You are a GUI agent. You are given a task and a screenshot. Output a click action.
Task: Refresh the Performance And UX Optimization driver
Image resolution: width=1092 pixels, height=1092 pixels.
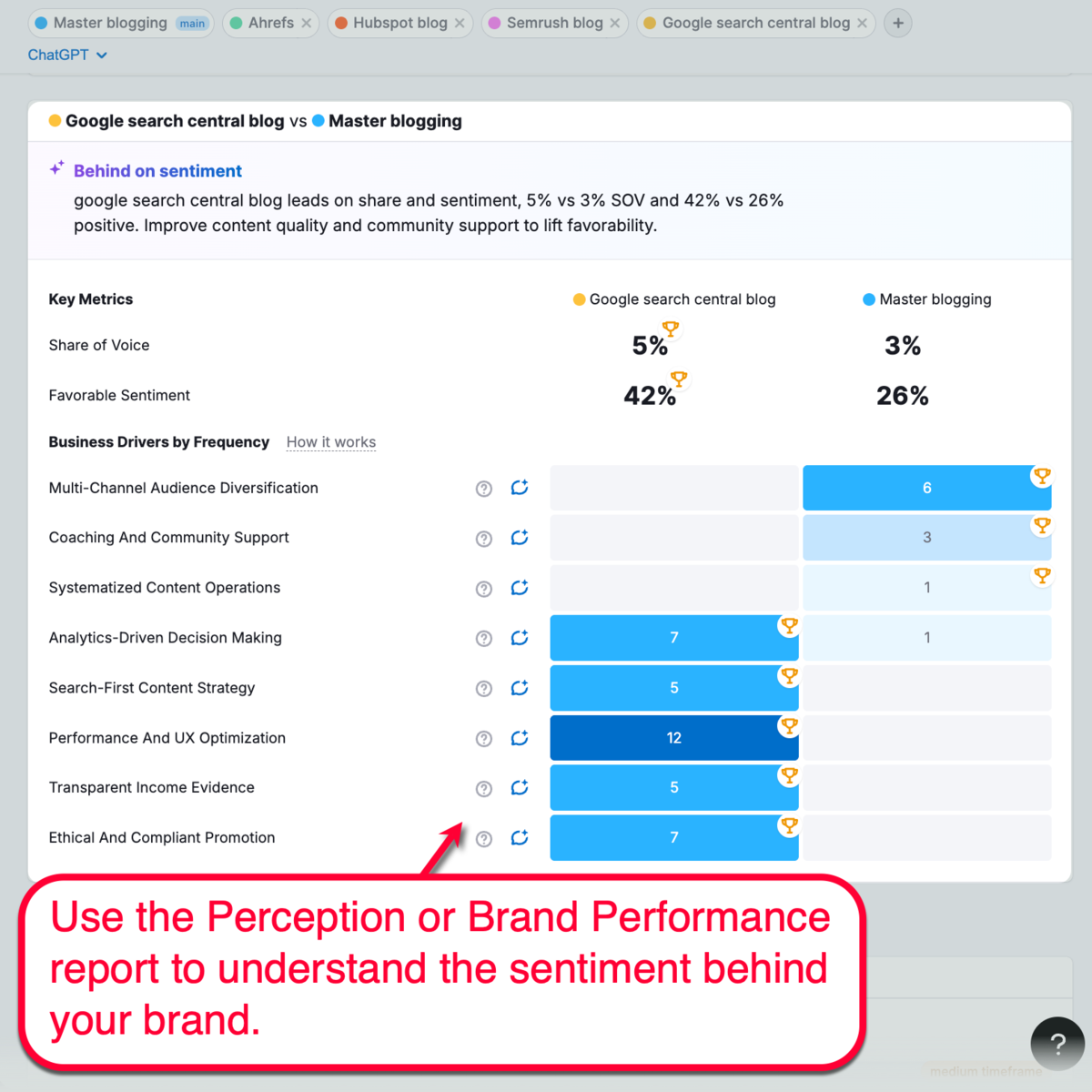coord(520,738)
